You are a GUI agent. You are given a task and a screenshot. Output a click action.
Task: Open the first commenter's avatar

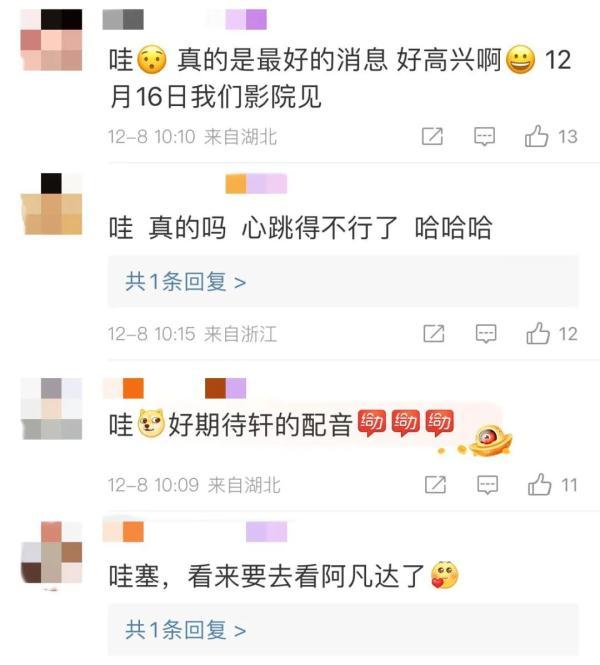(x=51, y=40)
